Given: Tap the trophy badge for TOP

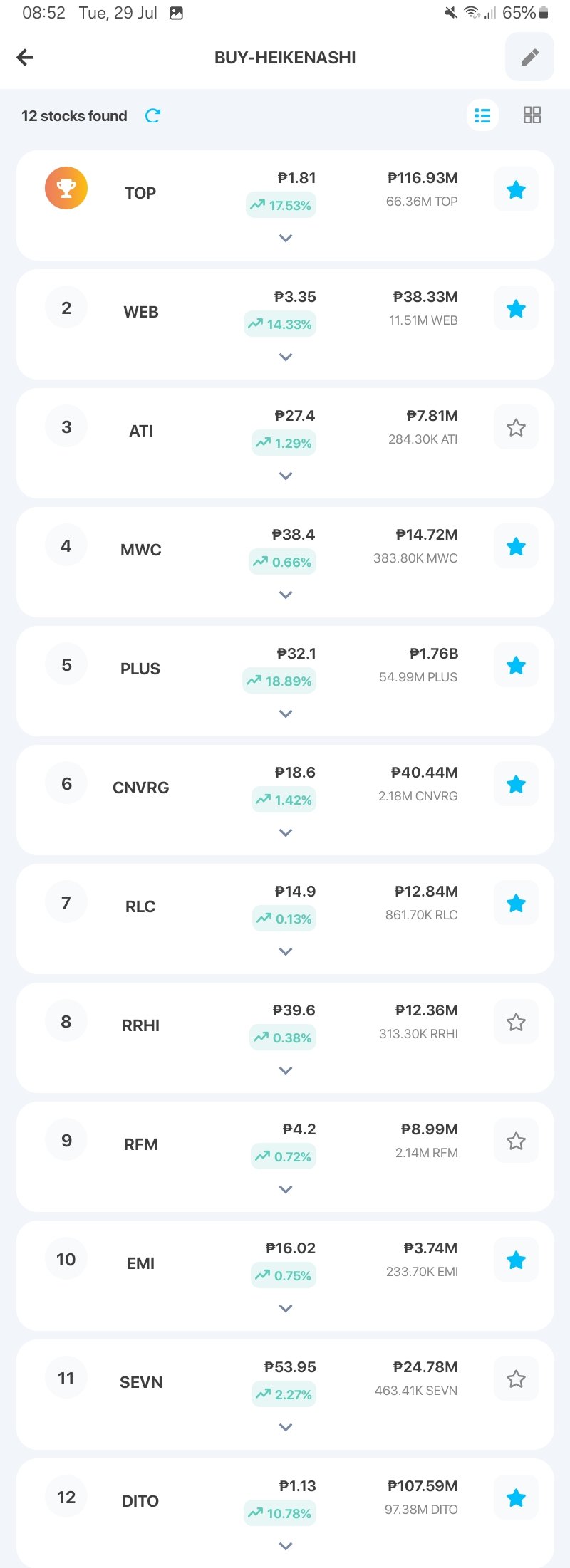Looking at the screenshot, I should pos(66,188).
